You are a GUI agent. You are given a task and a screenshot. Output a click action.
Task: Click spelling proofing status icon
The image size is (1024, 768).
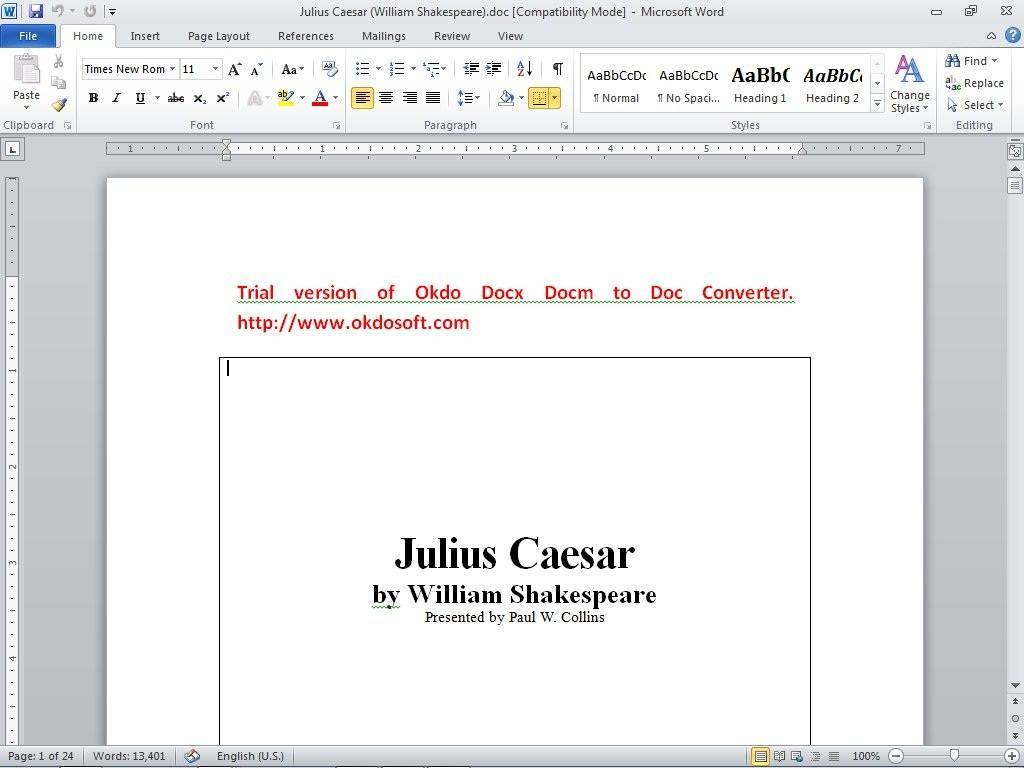[191, 756]
